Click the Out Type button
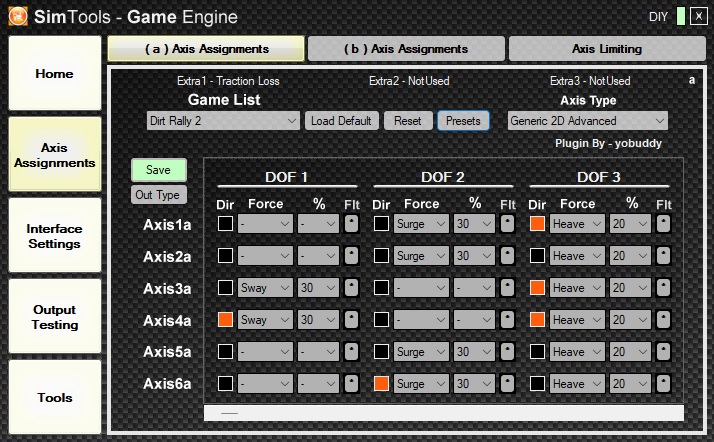Image resolution: width=714 pixels, height=442 pixels. pos(158,195)
